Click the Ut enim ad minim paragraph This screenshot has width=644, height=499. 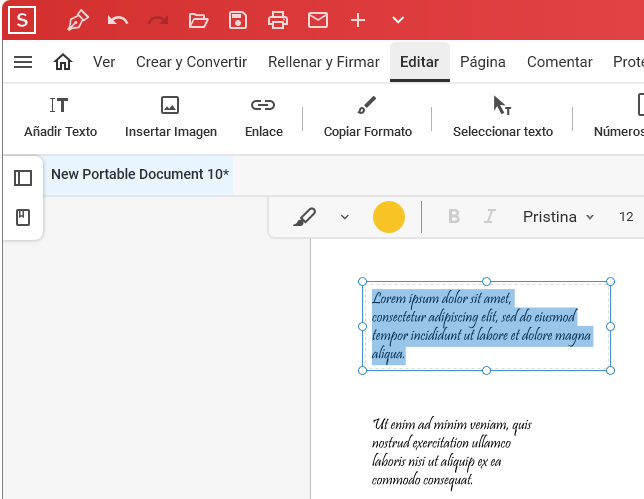[x=451, y=453]
